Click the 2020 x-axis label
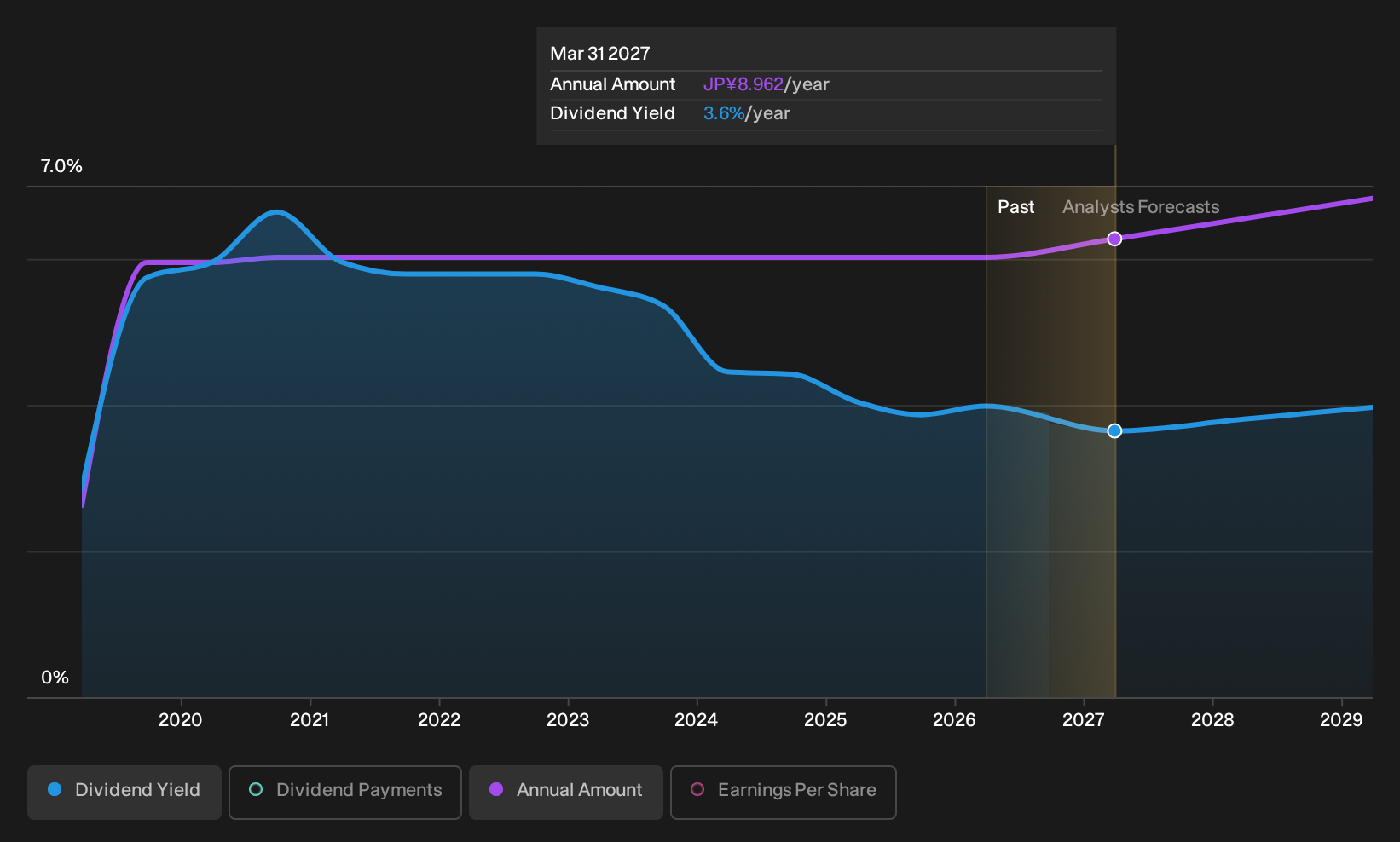 point(181,720)
